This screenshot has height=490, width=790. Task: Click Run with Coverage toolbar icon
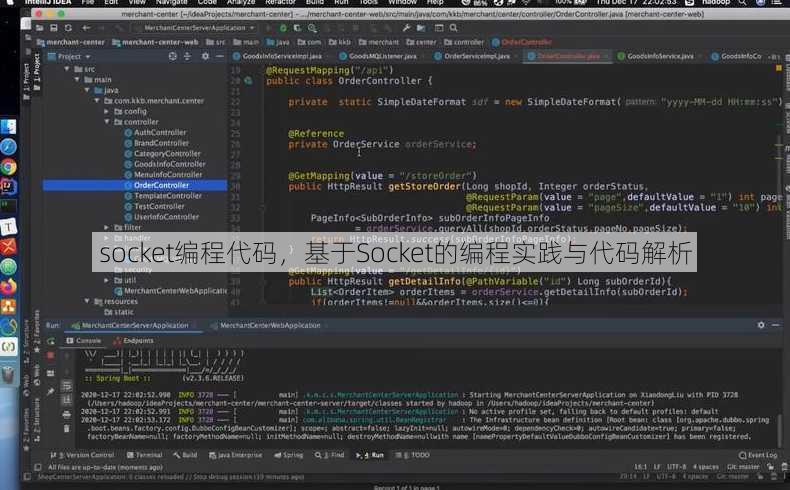297,28
